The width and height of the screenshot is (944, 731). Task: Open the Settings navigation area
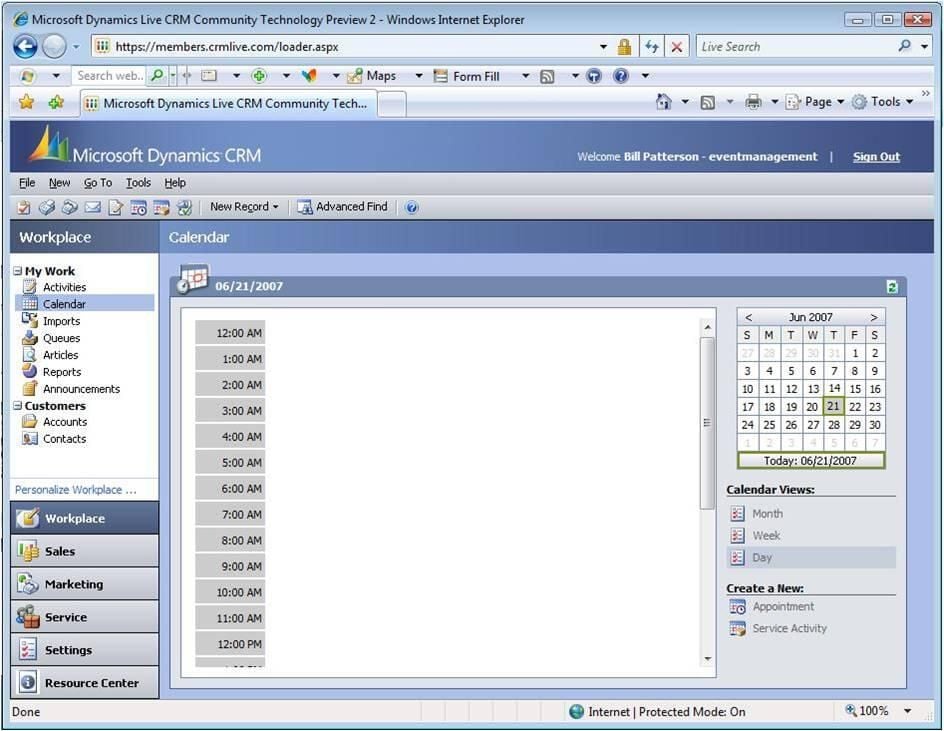(x=84, y=650)
